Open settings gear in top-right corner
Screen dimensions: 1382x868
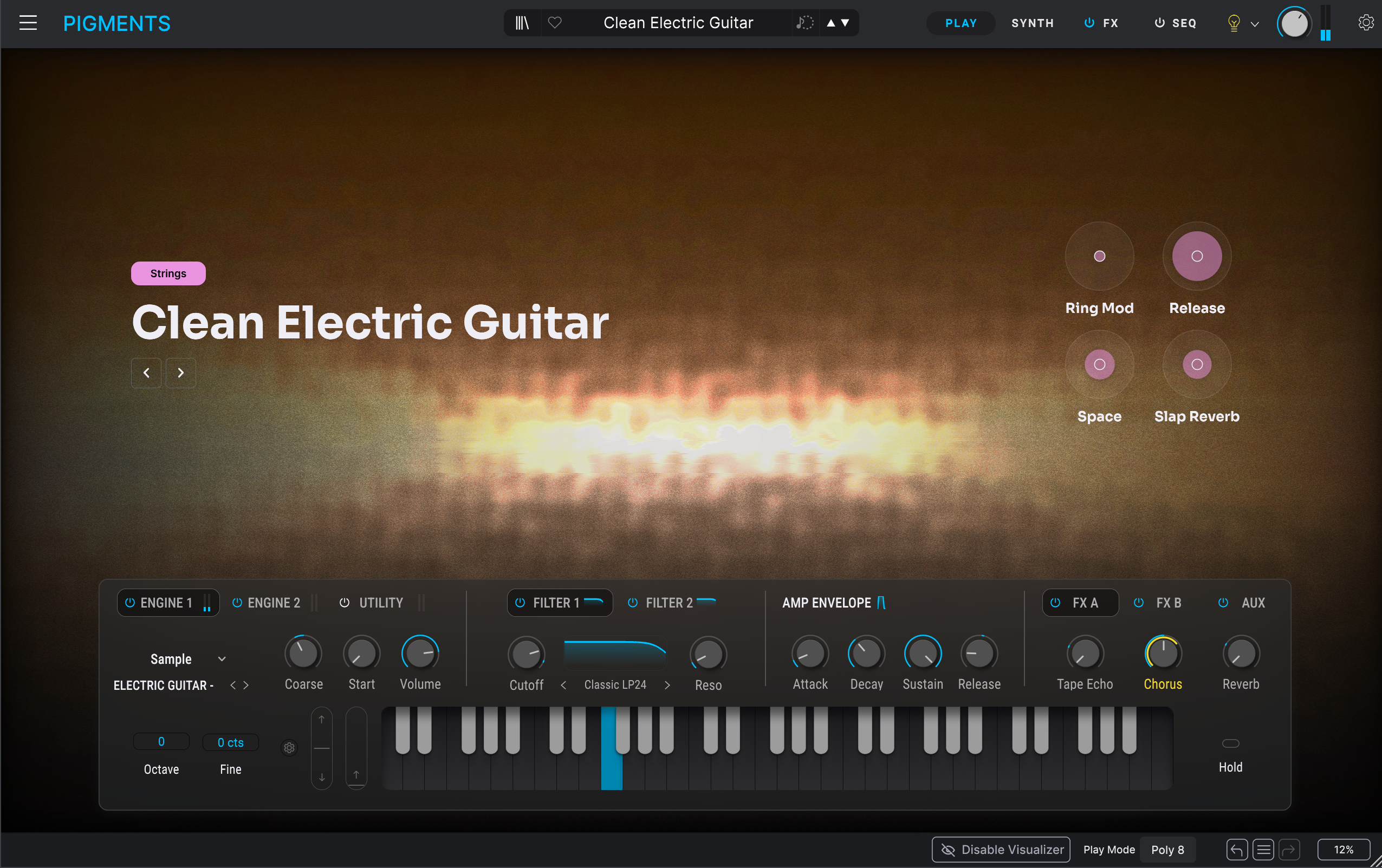1365,23
